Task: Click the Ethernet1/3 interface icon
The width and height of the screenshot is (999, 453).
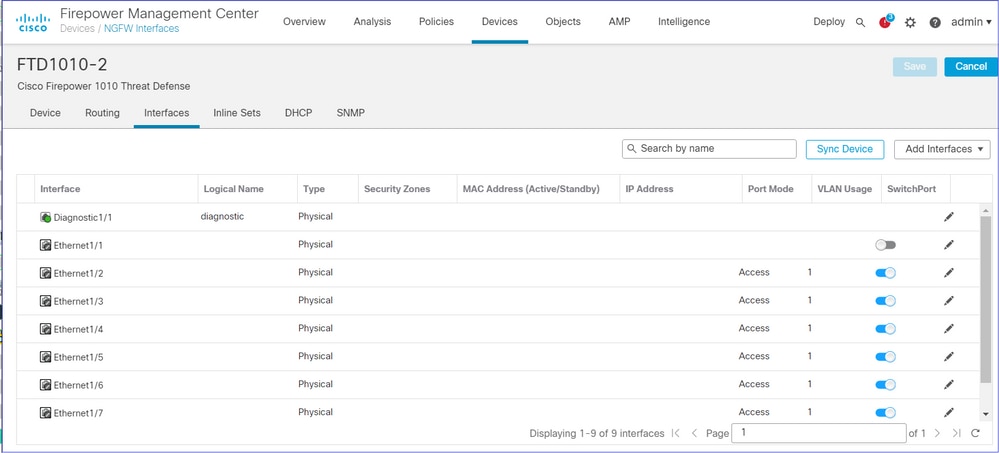Action: [x=45, y=301]
